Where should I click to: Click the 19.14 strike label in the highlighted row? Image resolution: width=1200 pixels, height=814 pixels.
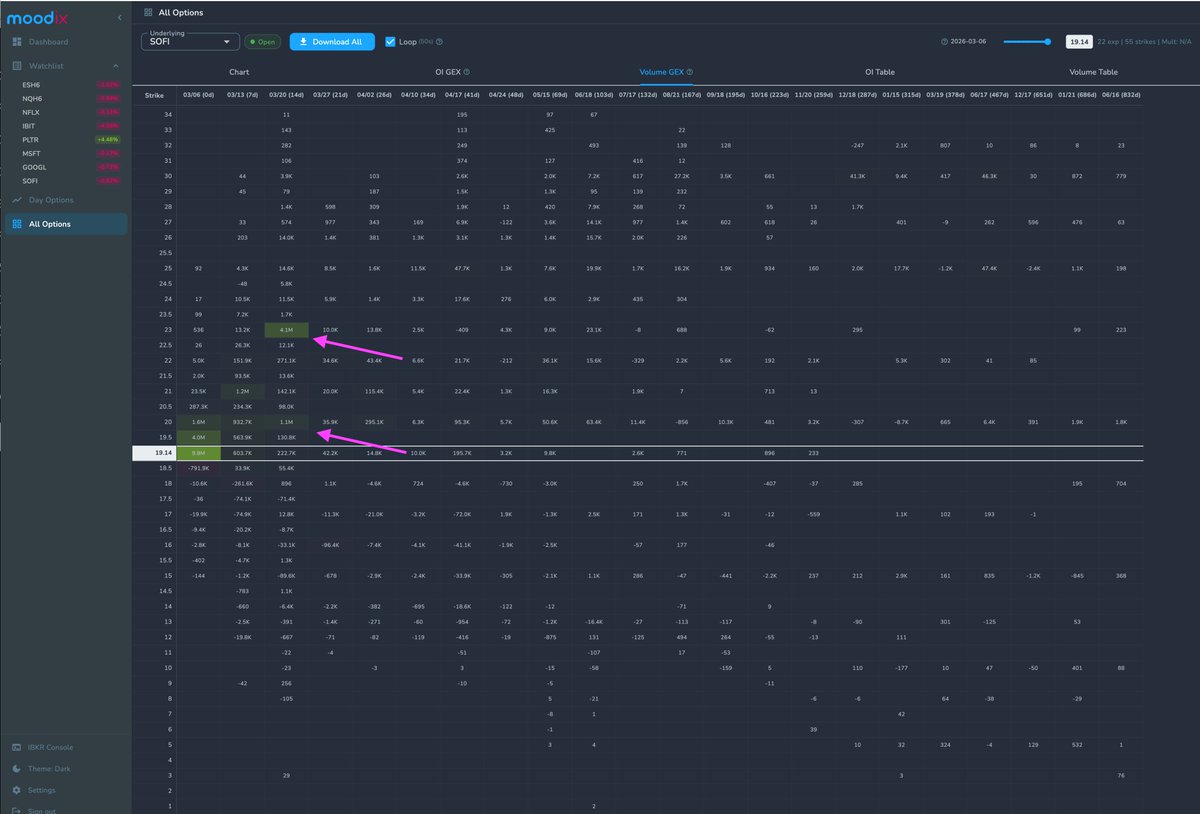point(154,453)
